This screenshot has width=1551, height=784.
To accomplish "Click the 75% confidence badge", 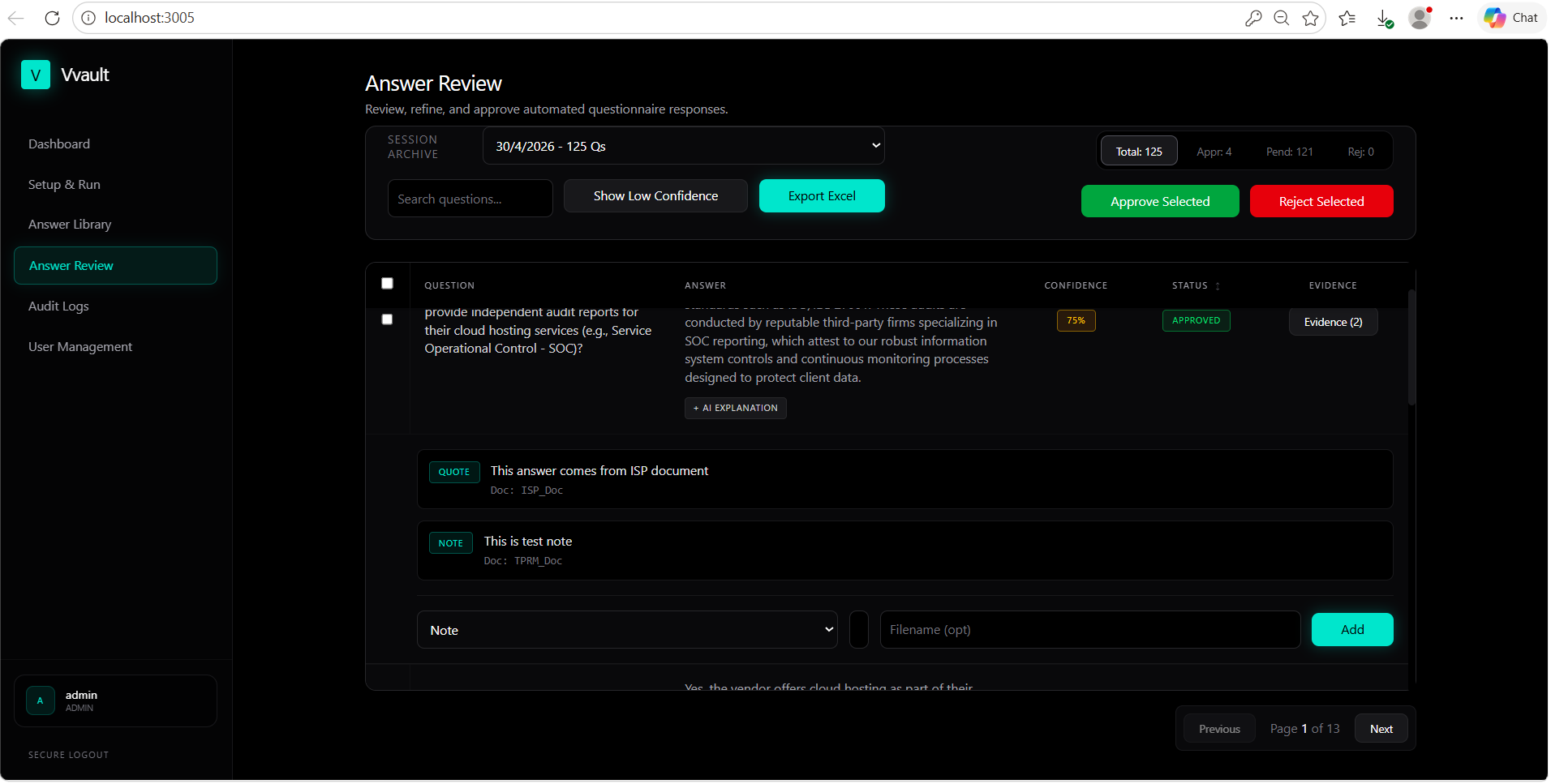I will coord(1076,320).
